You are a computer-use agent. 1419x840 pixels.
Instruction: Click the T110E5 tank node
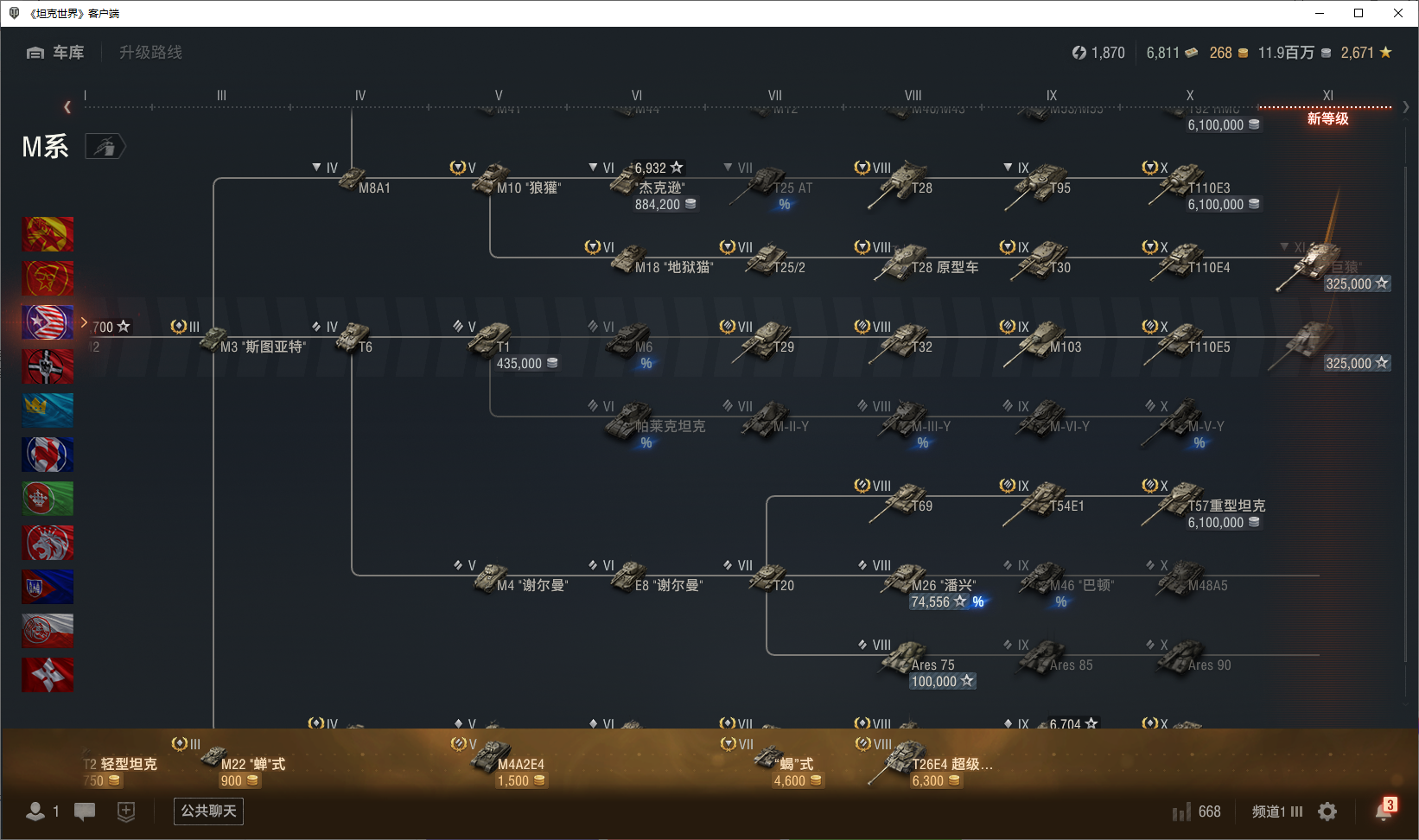point(1188,339)
